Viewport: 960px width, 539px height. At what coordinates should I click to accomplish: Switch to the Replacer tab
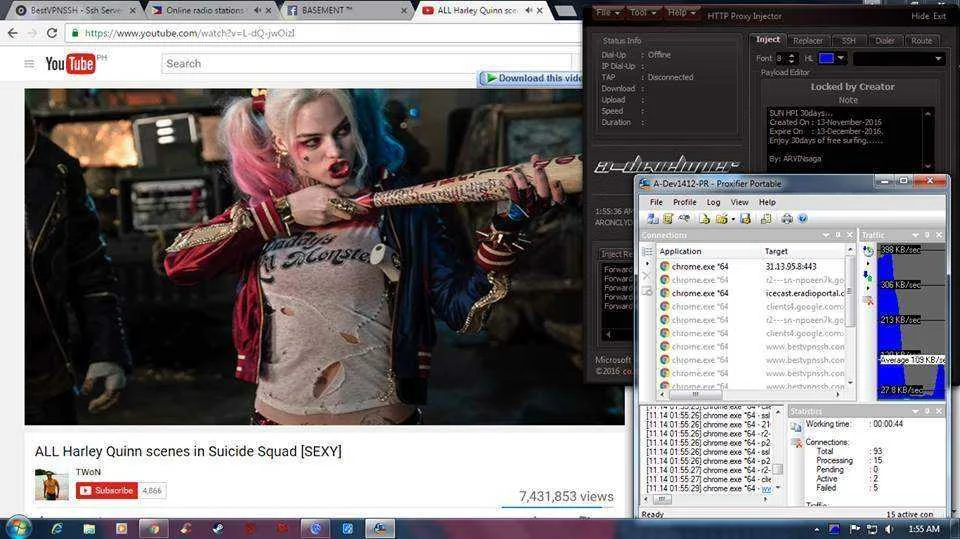click(x=808, y=40)
